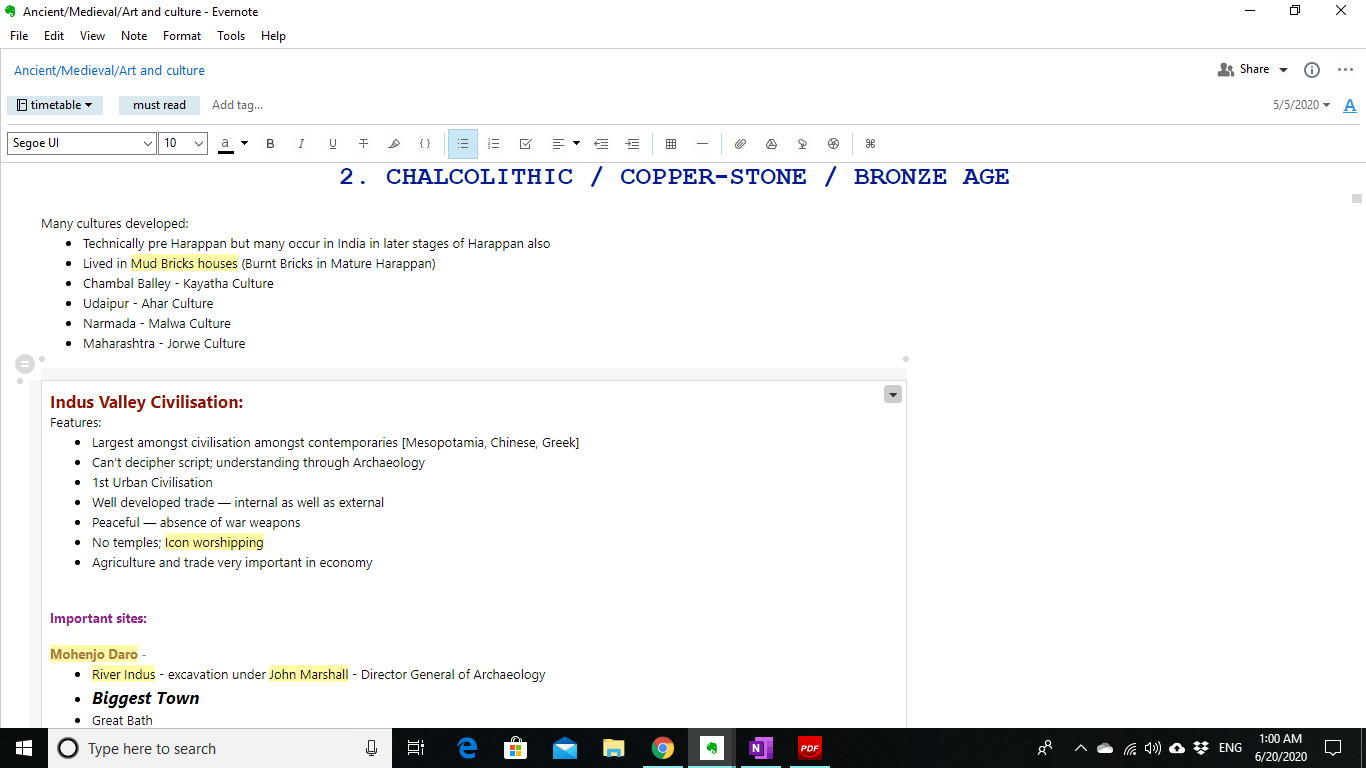Open File Explorer from the taskbar
This screenshot has height=768, width=1366.
click(x=613, y=748)
